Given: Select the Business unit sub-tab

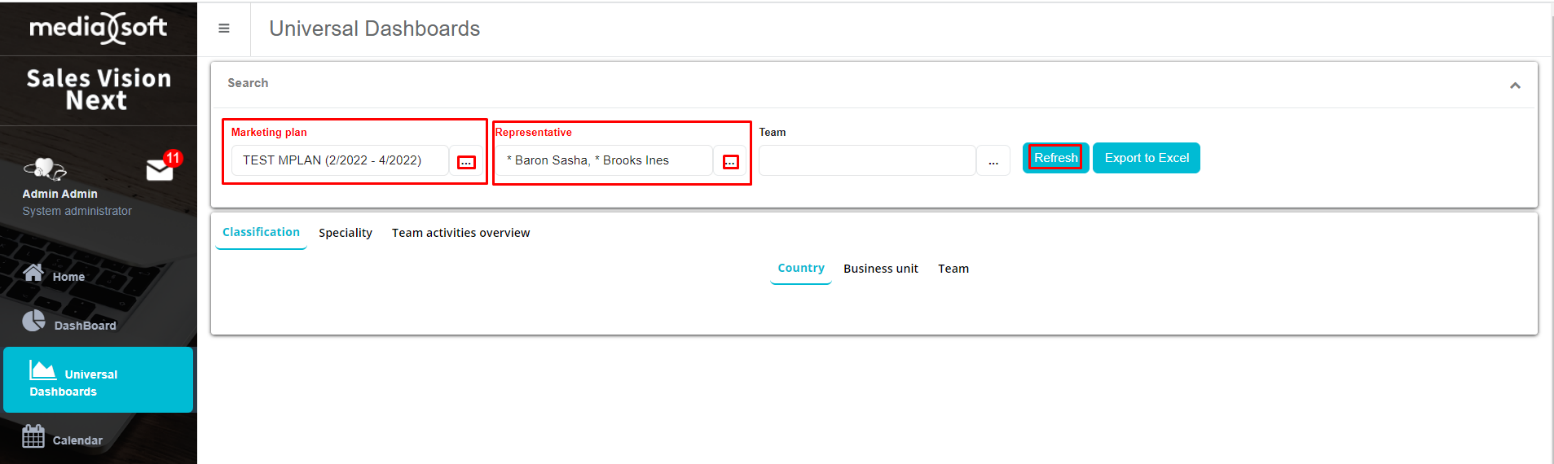Looking at the screenshot, I should pyautogui.click(x=880, y=269).
